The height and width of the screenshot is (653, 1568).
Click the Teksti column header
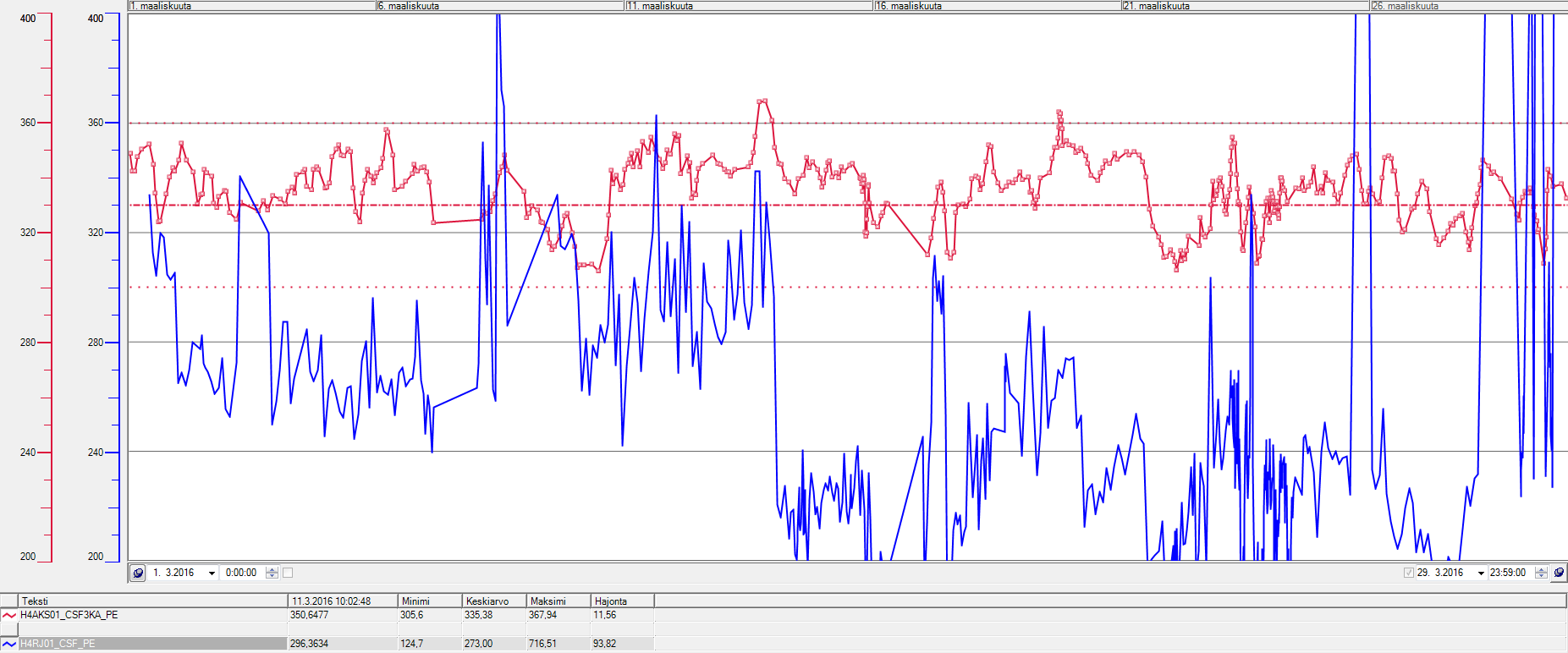coord(153,601)
